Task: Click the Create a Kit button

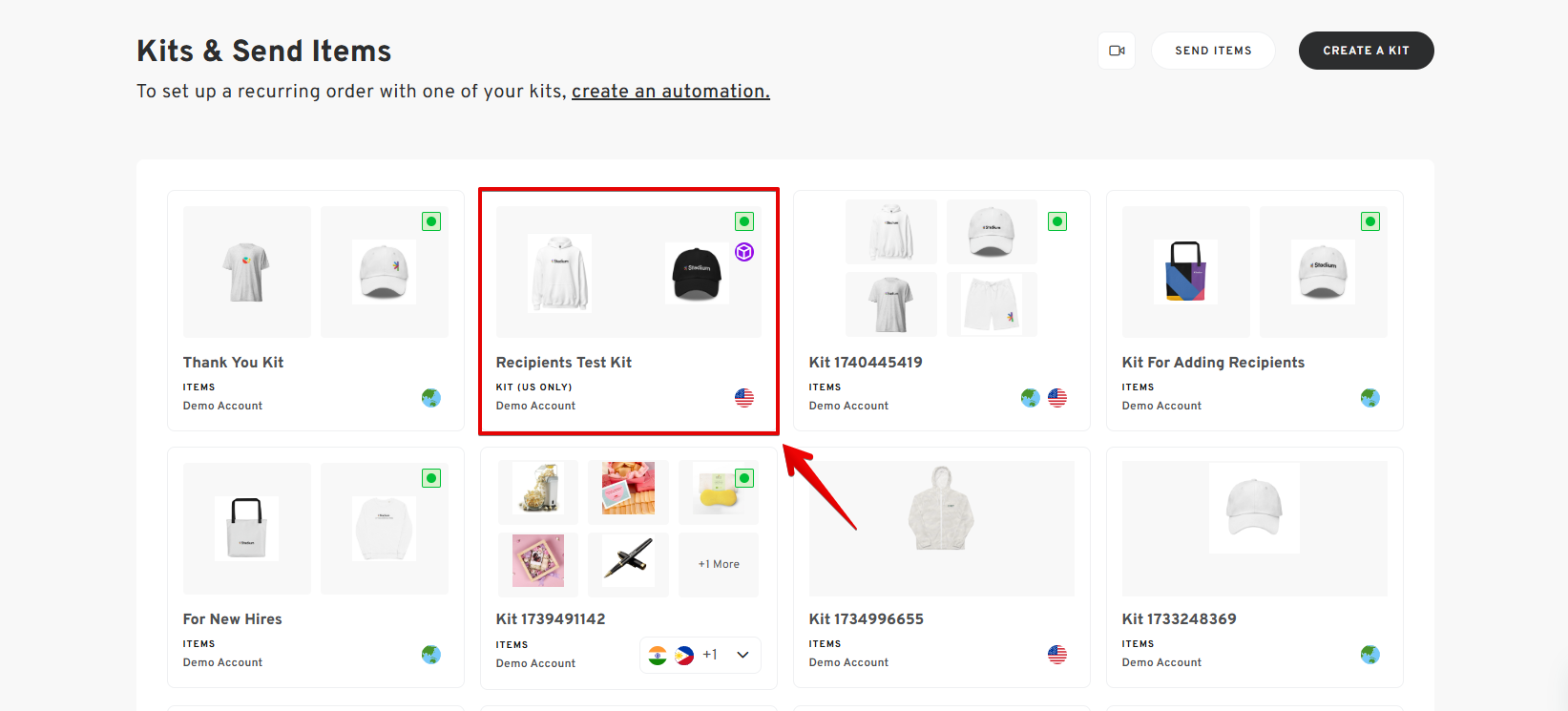Action: pos(1366,51)
